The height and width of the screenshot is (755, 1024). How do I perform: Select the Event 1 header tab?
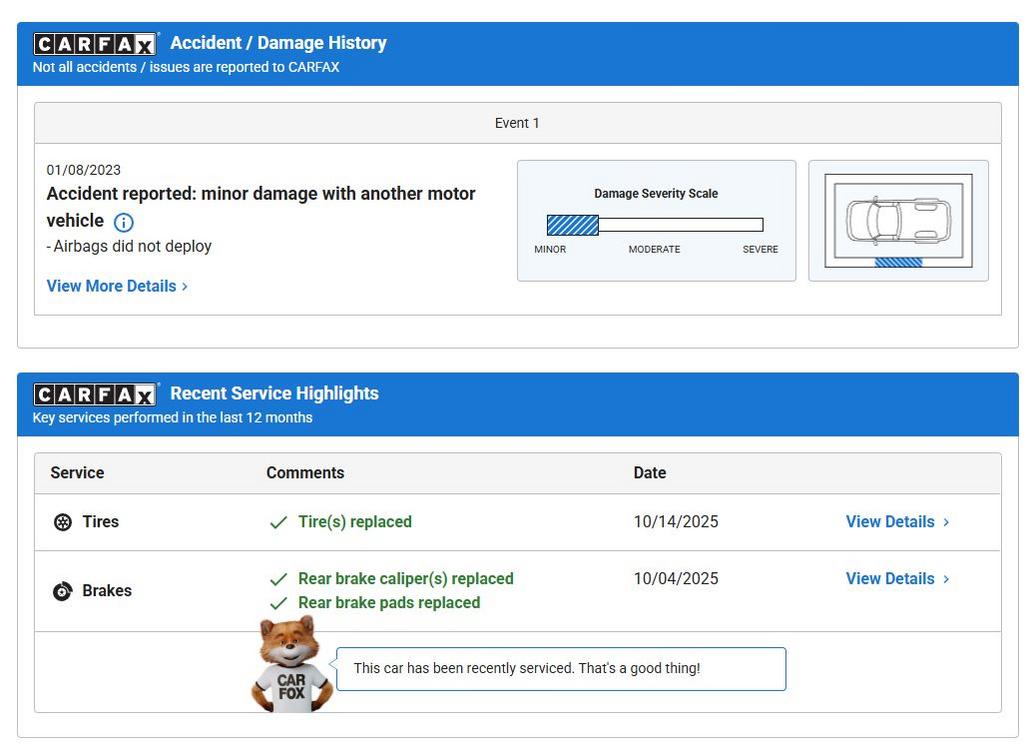[x=517, y=123]
